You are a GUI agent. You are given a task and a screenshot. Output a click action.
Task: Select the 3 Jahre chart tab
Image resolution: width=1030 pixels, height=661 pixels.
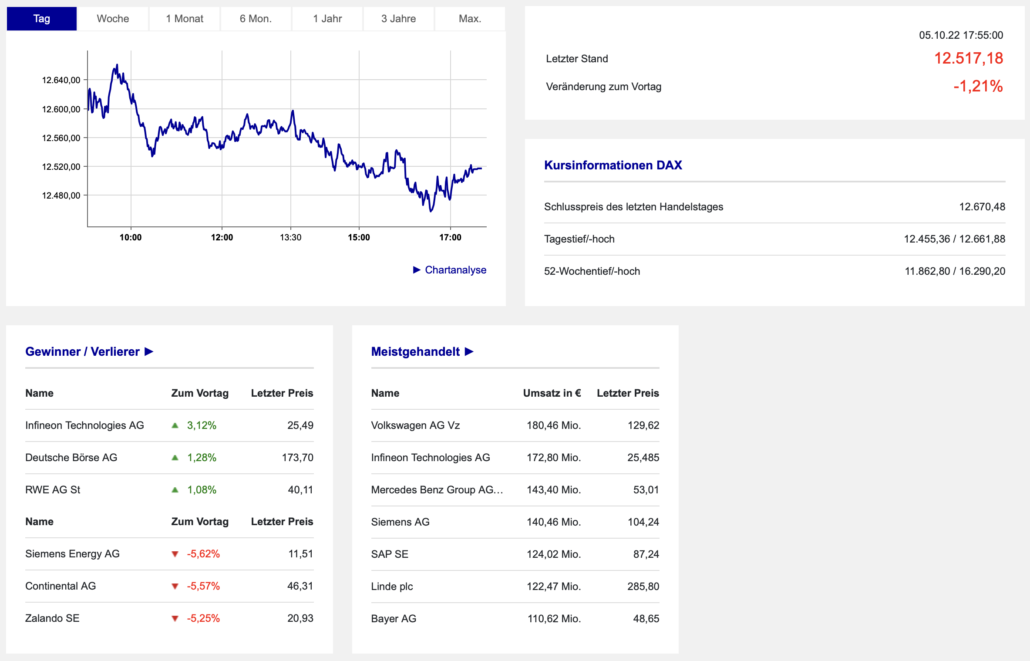tap(399, 19)
